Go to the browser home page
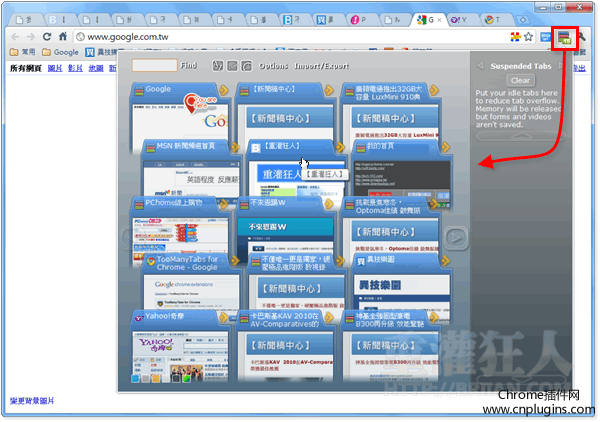The height and width of the screenshot is (422, 600). point(63,37)
